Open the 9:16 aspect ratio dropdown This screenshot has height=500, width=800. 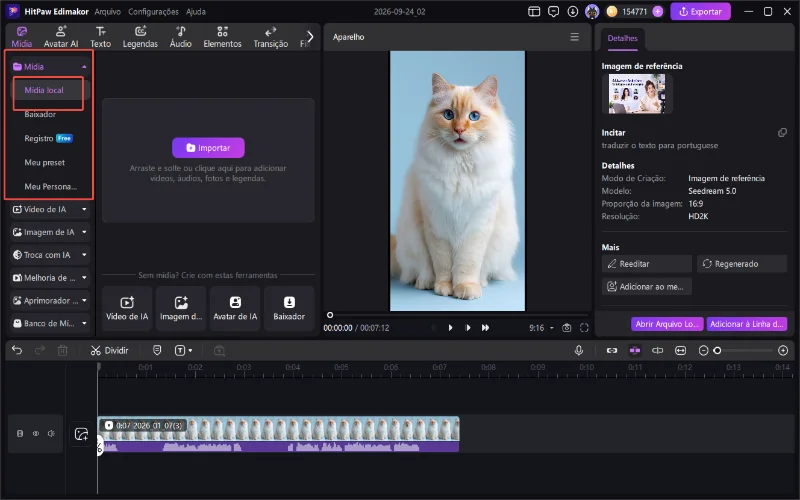click(541, 328)
